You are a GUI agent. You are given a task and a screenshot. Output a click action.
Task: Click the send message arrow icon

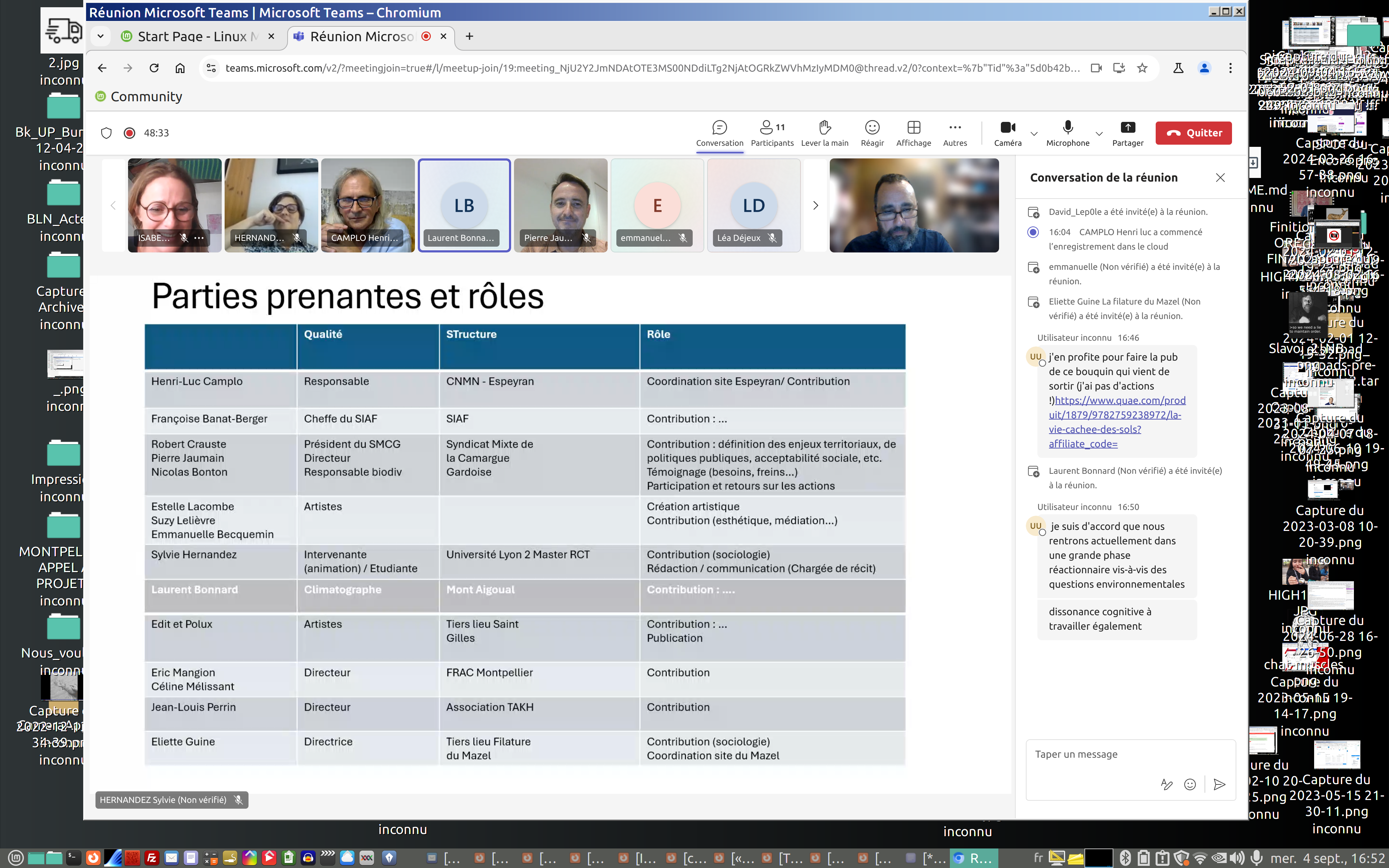click(1220, 784)
